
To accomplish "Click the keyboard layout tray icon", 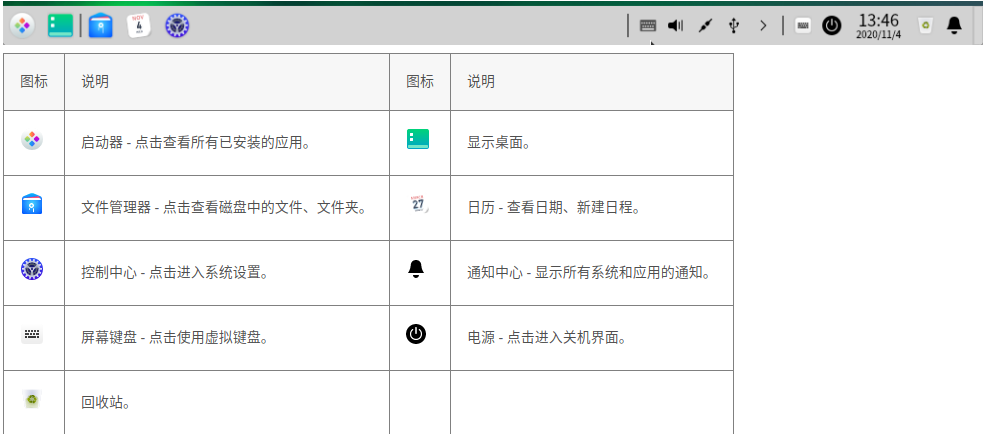I will [x=648, y=26].
